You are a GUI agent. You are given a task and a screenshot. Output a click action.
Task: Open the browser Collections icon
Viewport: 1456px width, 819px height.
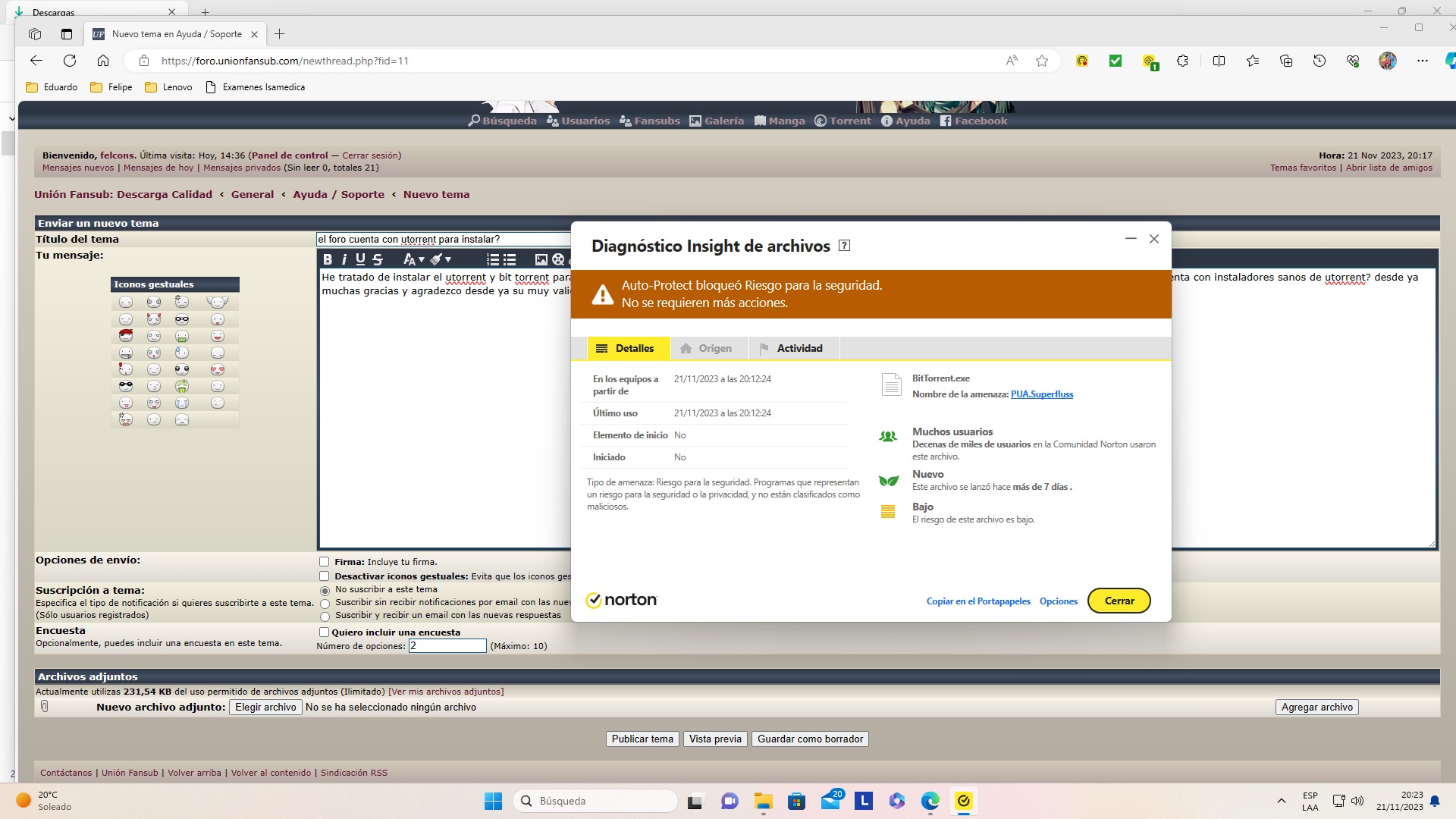[1286, 61]
